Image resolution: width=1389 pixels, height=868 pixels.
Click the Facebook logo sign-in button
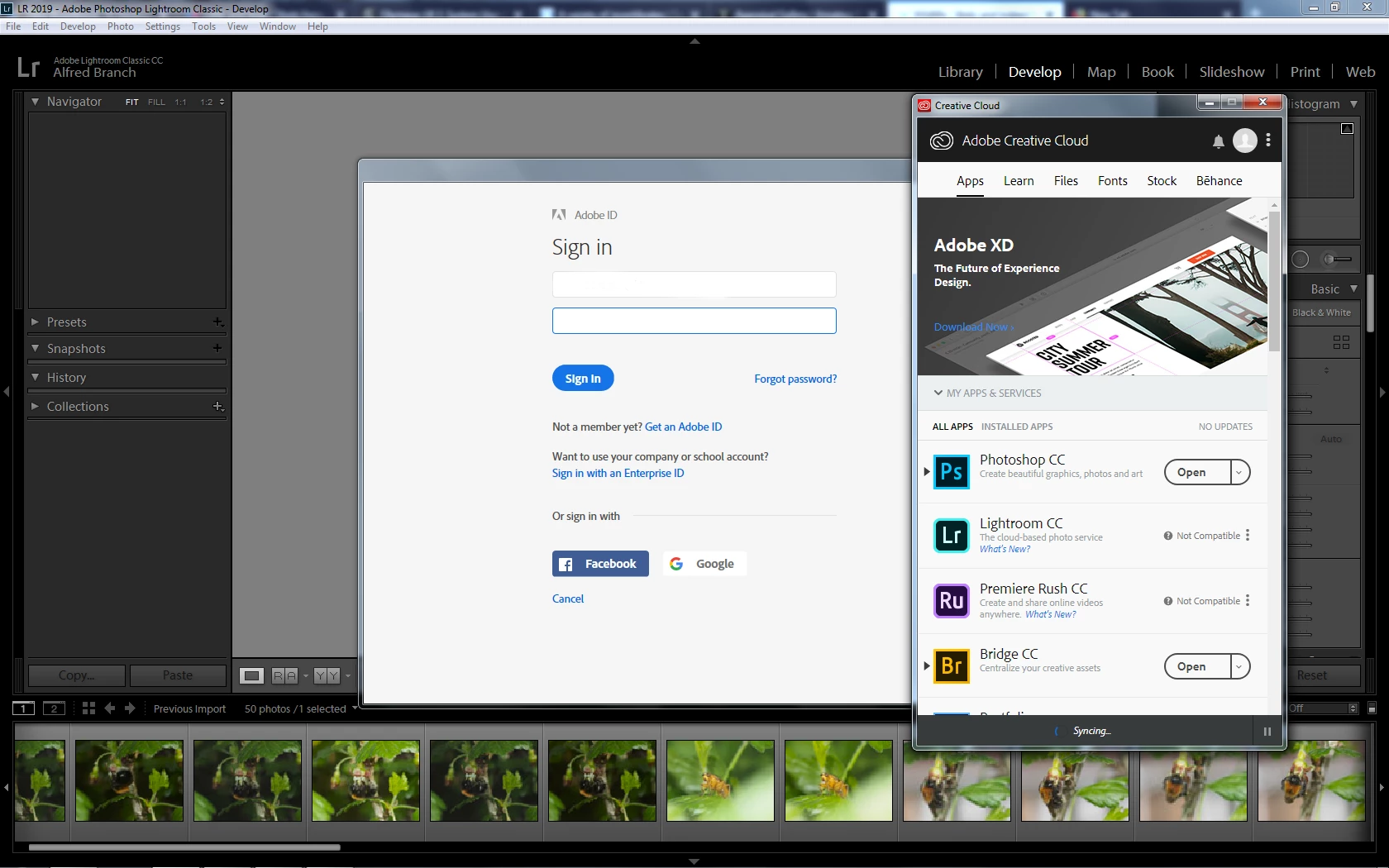[600, 564]
